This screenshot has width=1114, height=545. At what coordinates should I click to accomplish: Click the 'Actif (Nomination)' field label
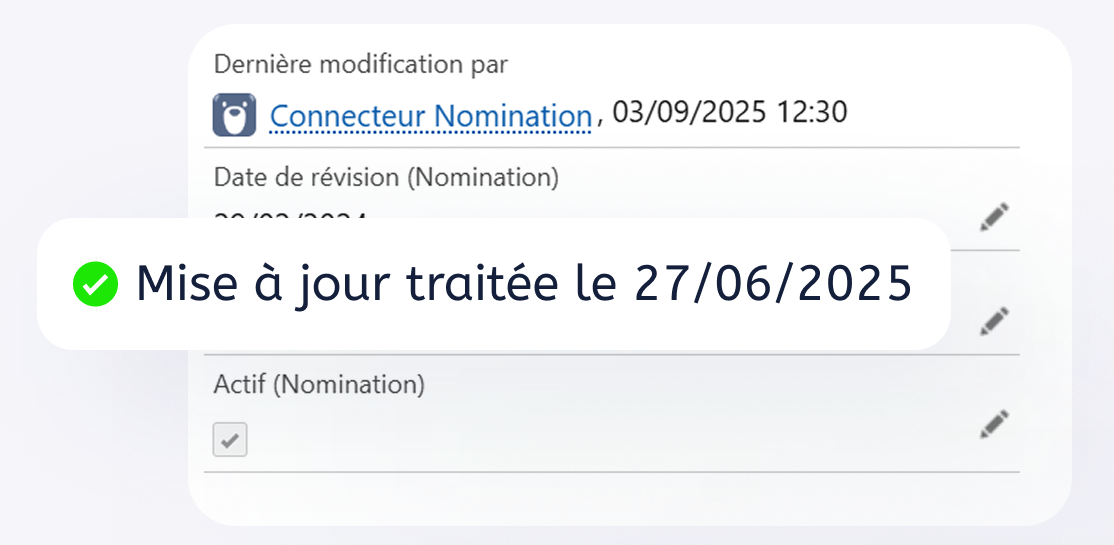pyautogui.click(x=319, y=384)
